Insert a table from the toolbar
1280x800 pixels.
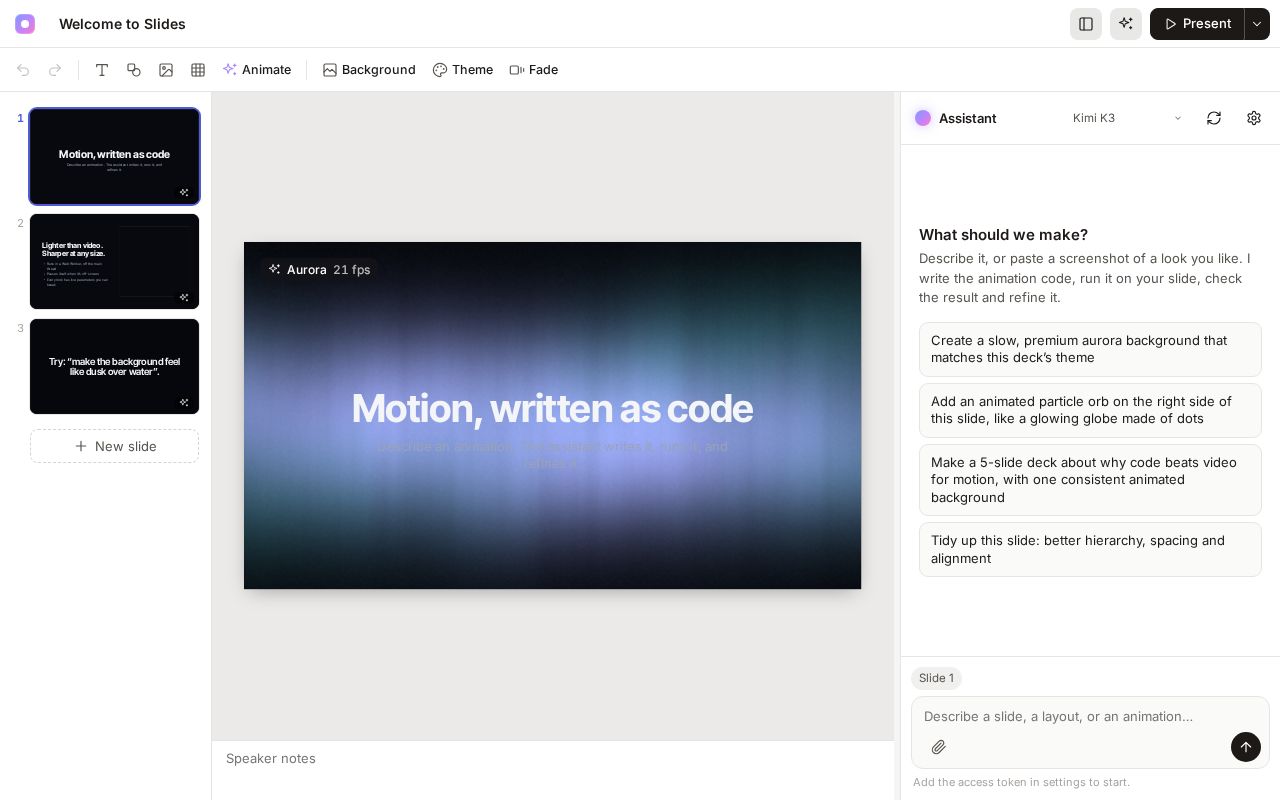coord(198,70)
